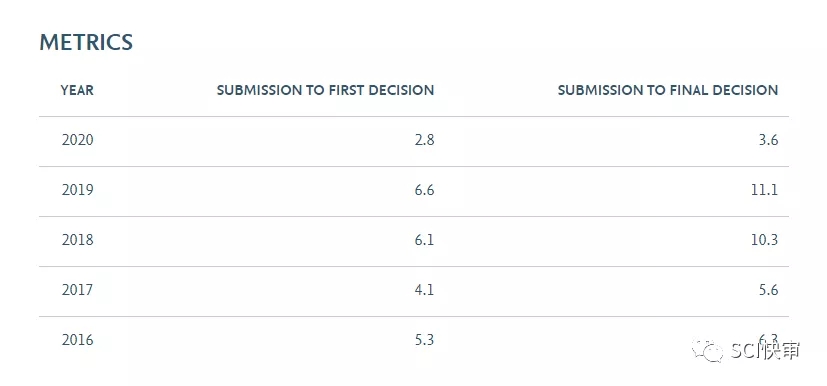Select the 2016 year row
Viewport: 827px width, 386px height.
tap(414, 340)
